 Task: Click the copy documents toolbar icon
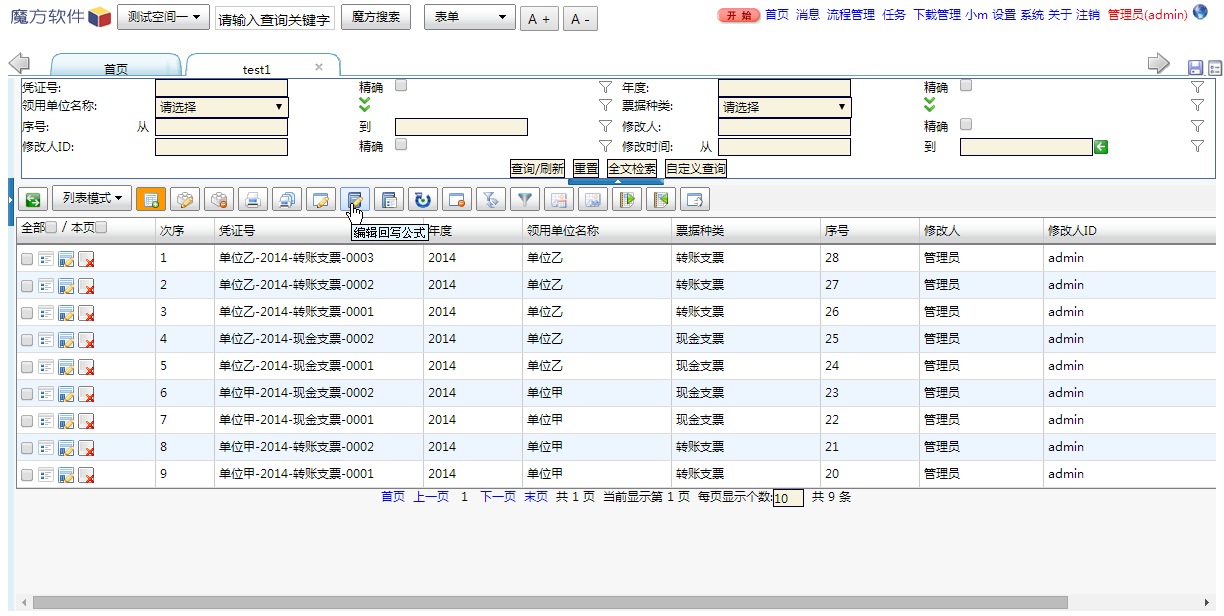tap(287, 199)
